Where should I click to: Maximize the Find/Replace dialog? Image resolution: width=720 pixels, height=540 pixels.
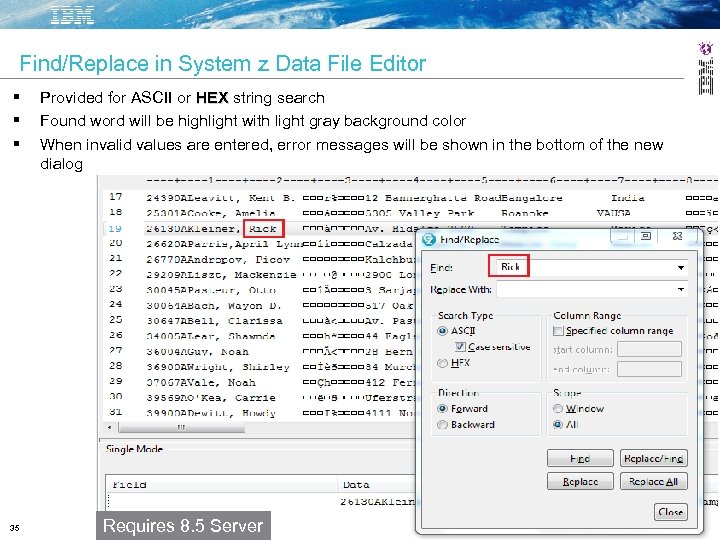point(646,236)
